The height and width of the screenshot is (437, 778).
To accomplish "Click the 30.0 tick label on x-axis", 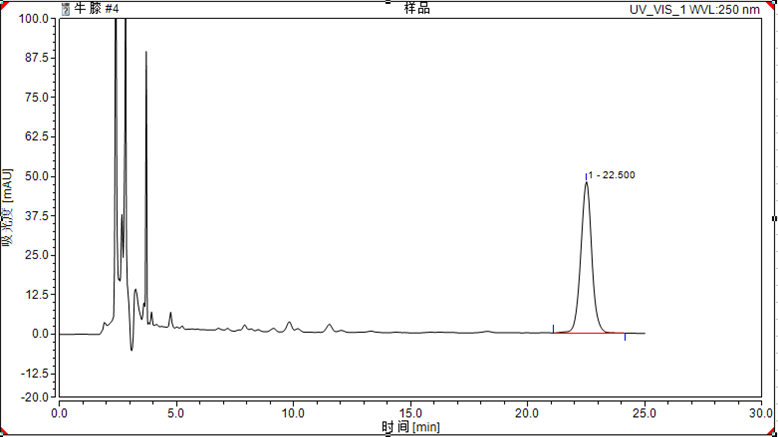I will 762,411.
